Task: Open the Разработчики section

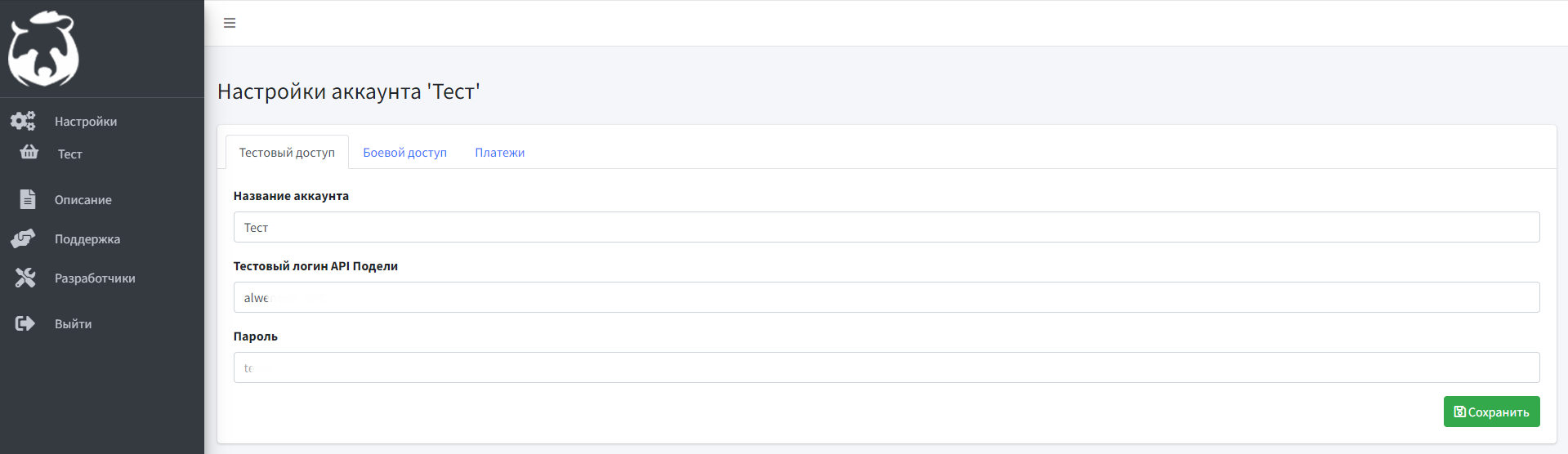Action: [x=95, y=278]
